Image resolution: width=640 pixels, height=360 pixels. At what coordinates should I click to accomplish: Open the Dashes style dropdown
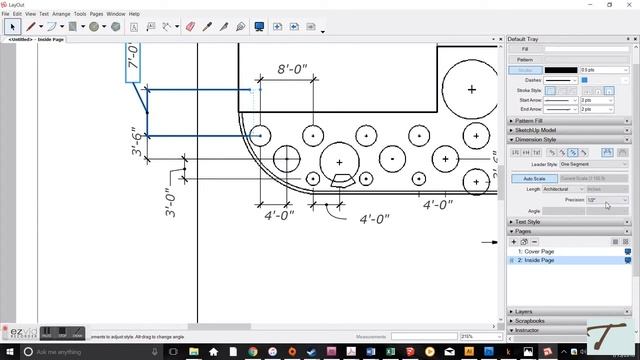pos(561,80)
